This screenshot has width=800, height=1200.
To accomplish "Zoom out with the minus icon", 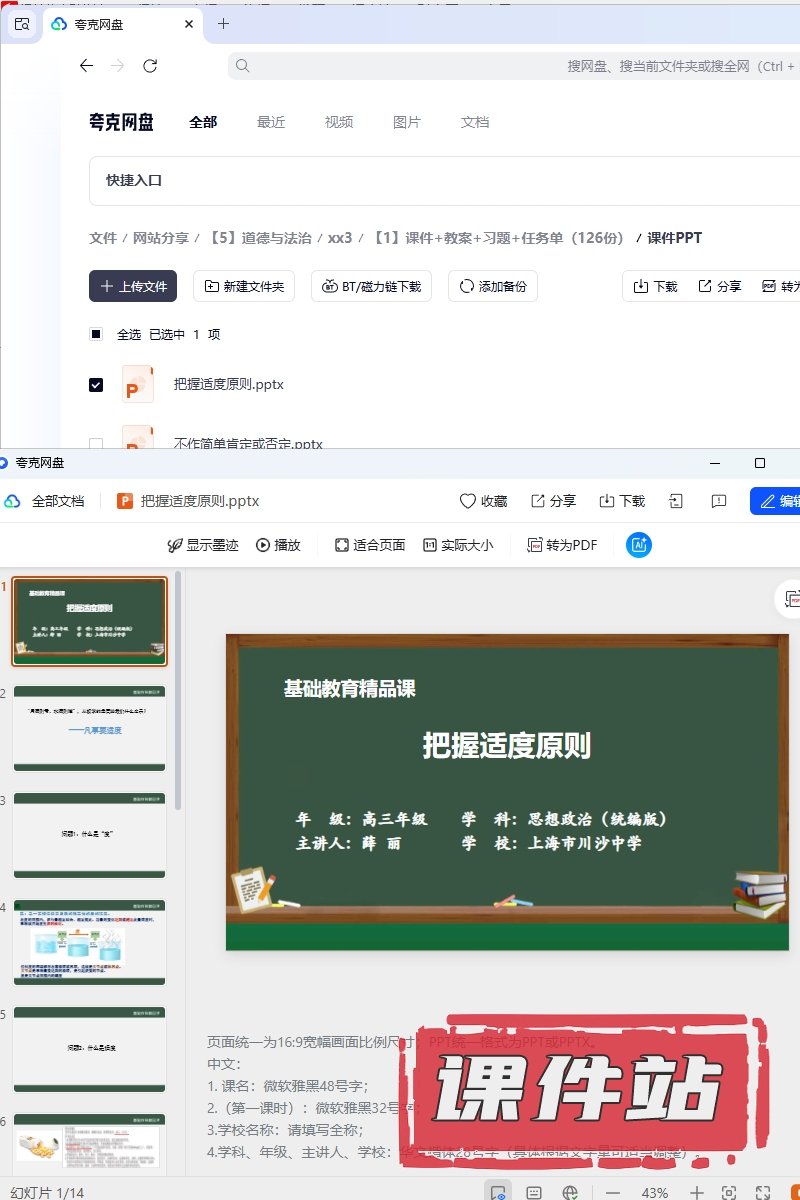I will tap(613, 1193).
